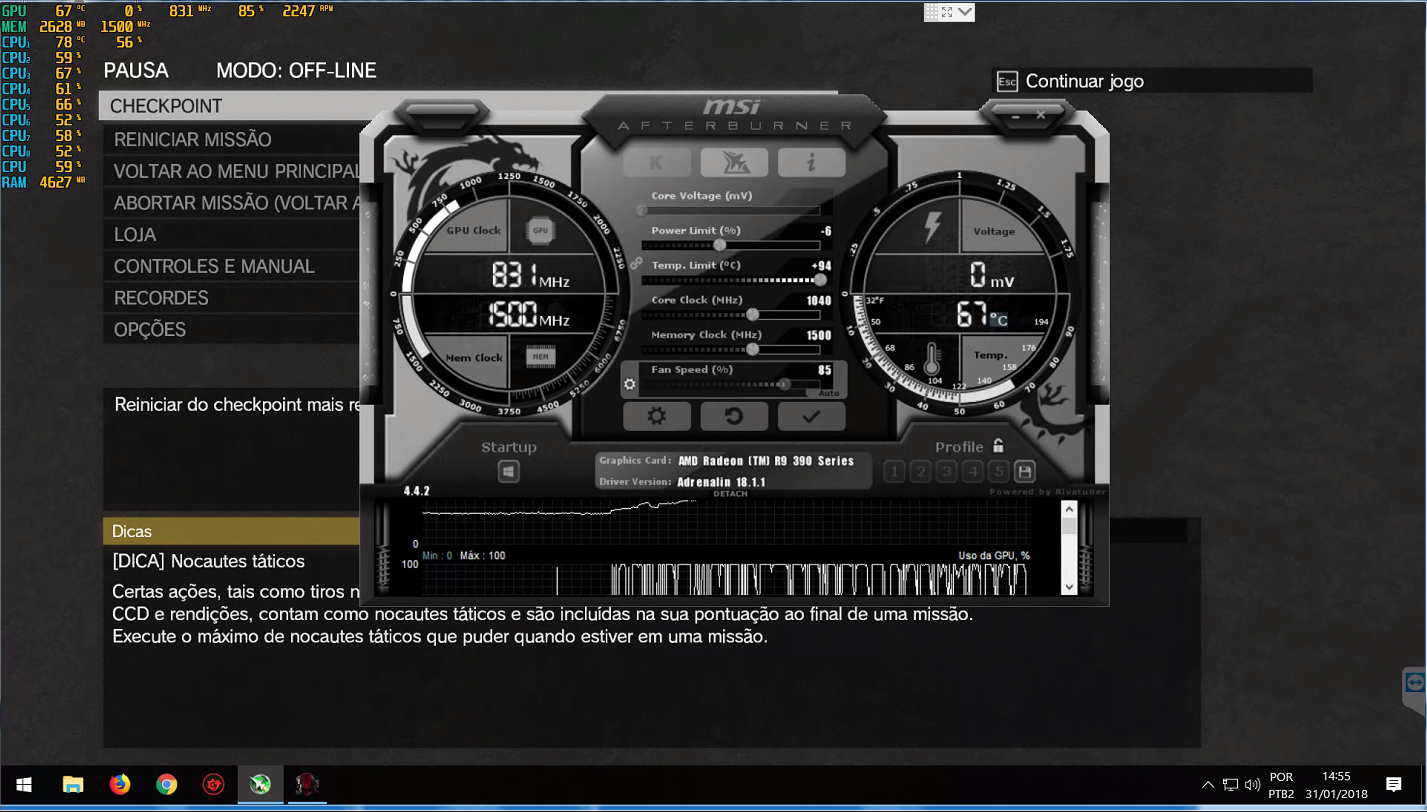
Task: Open File Explorer from the taskbar
Action: click(73, 785)
